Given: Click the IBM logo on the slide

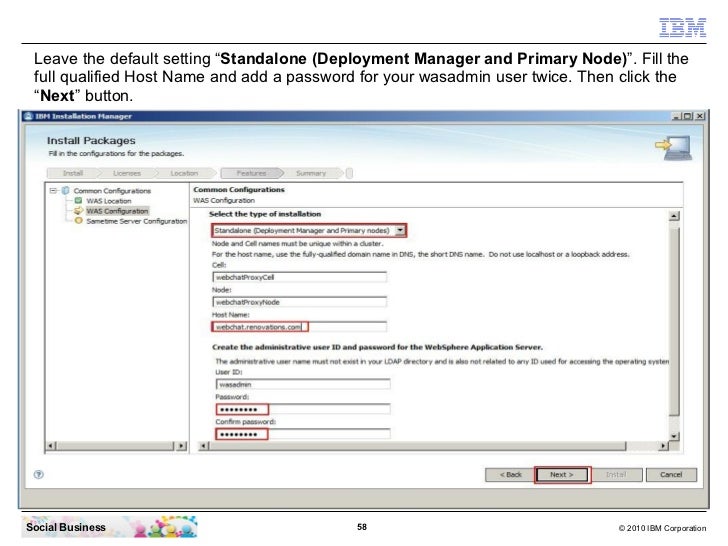Looking at the screenshot, I should point(682,27).
